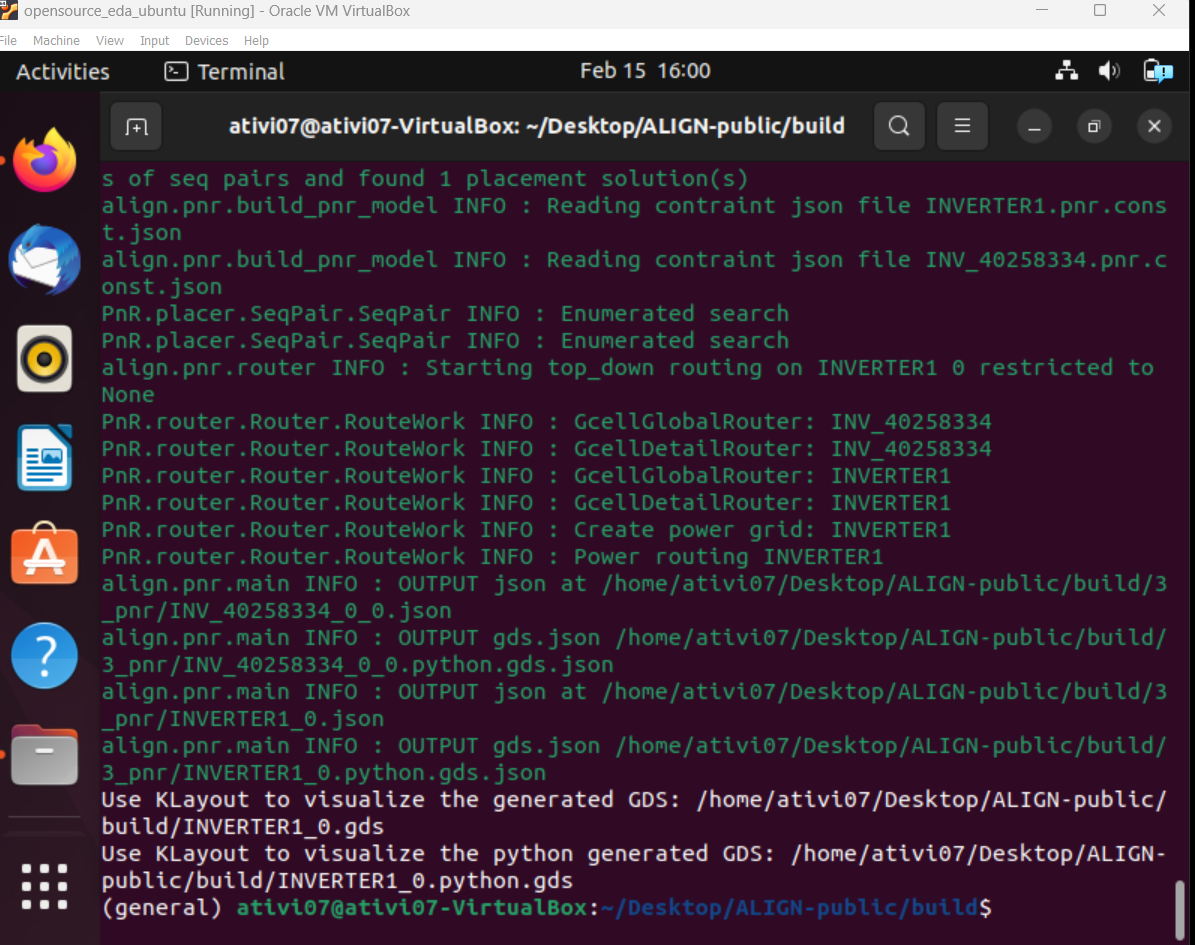Close the VirtualBox host window

coord(1158,11)
